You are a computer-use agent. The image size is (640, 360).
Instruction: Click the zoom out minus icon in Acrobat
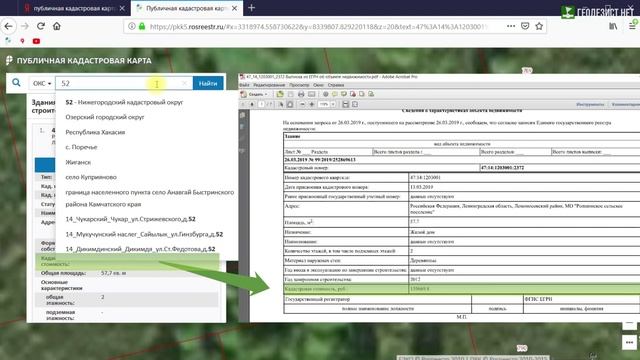point(302,104)
